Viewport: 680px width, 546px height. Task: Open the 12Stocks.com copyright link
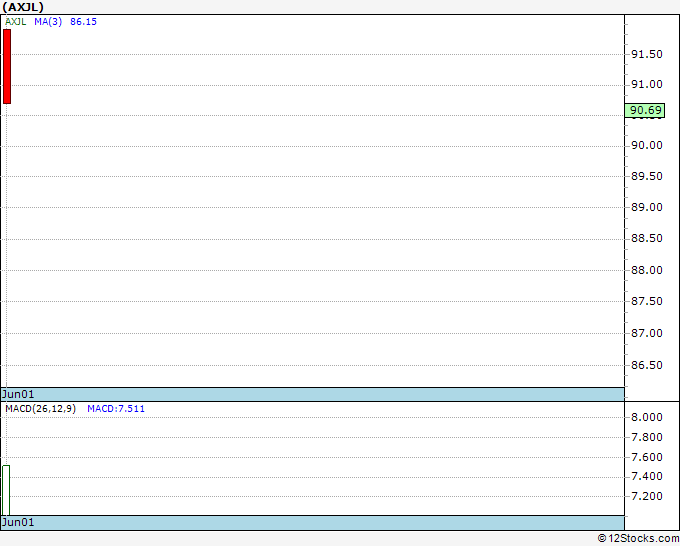click(638, 539)
